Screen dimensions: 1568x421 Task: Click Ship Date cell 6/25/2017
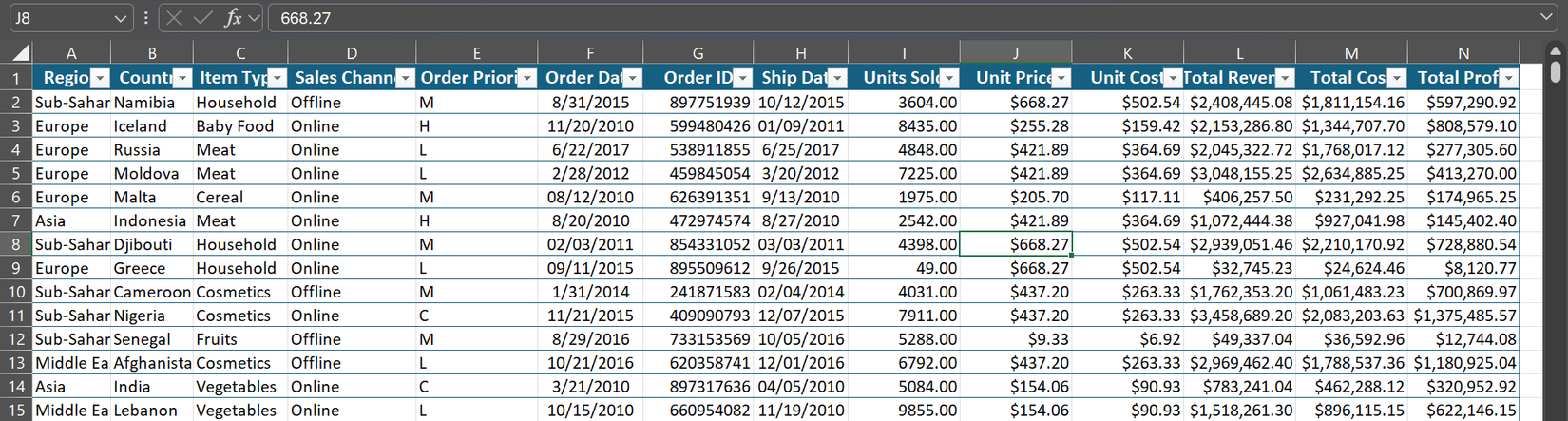coord(800,149)
